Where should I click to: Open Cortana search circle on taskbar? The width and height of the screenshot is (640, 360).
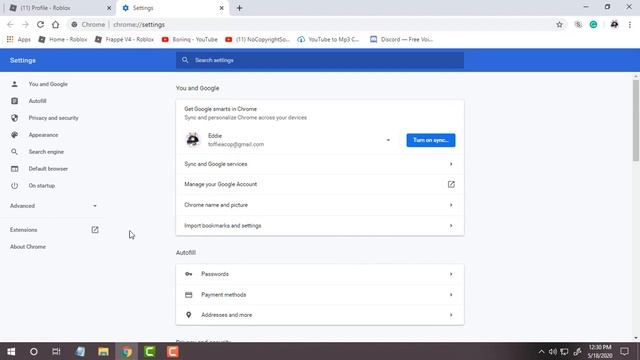[x=33, y=351]
